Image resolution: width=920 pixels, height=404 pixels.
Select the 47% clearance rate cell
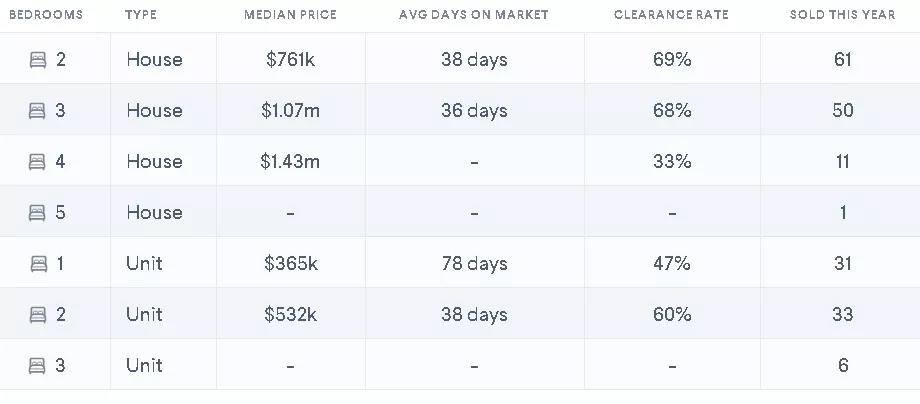coord(671,264)
